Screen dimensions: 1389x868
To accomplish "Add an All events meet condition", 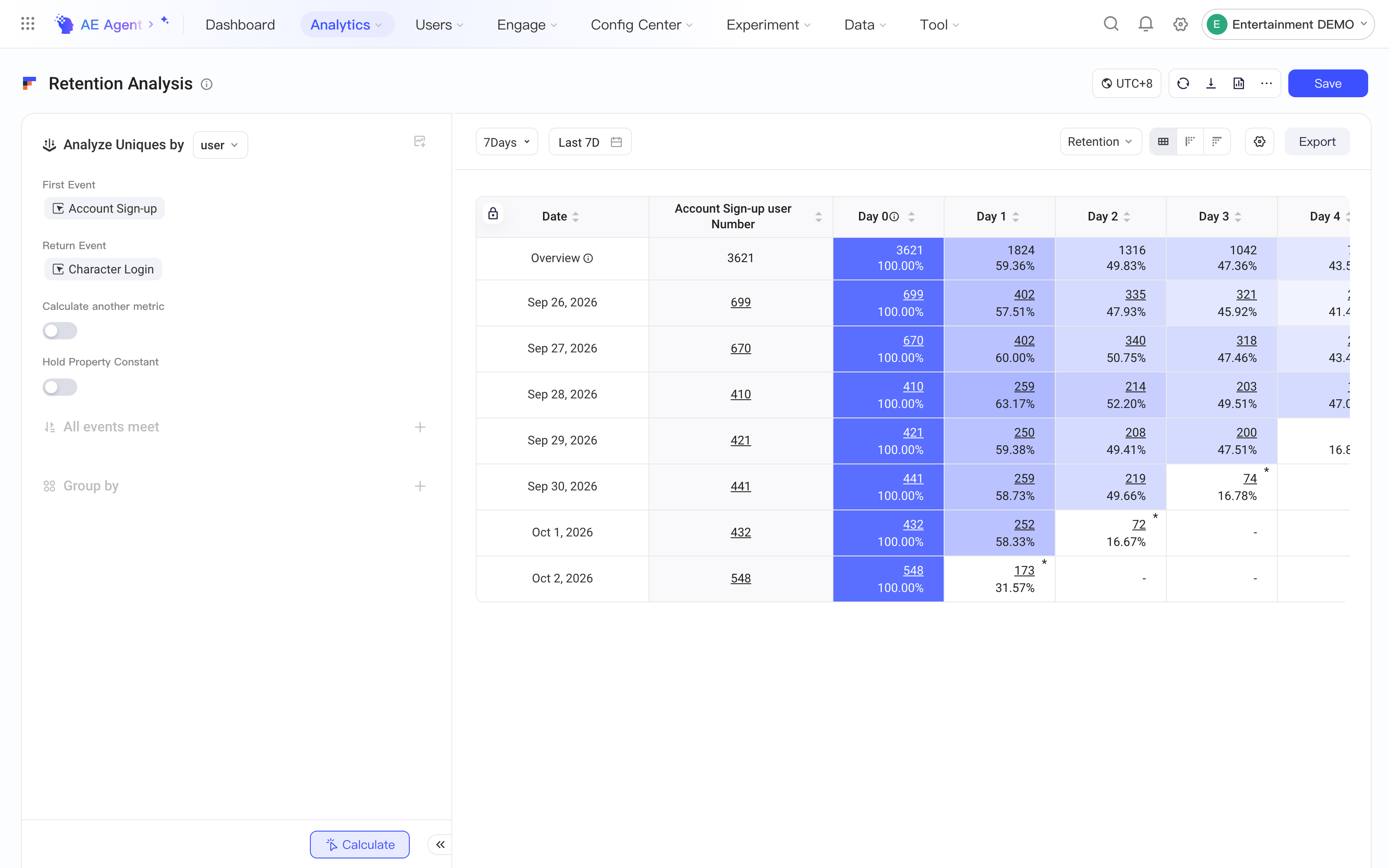I will pyautogui.click(x=420, y=427).
